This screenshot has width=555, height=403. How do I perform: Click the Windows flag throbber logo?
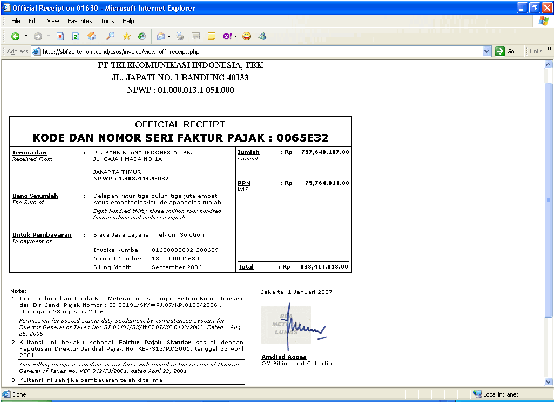pyautogui.click(x=543, y=21)
